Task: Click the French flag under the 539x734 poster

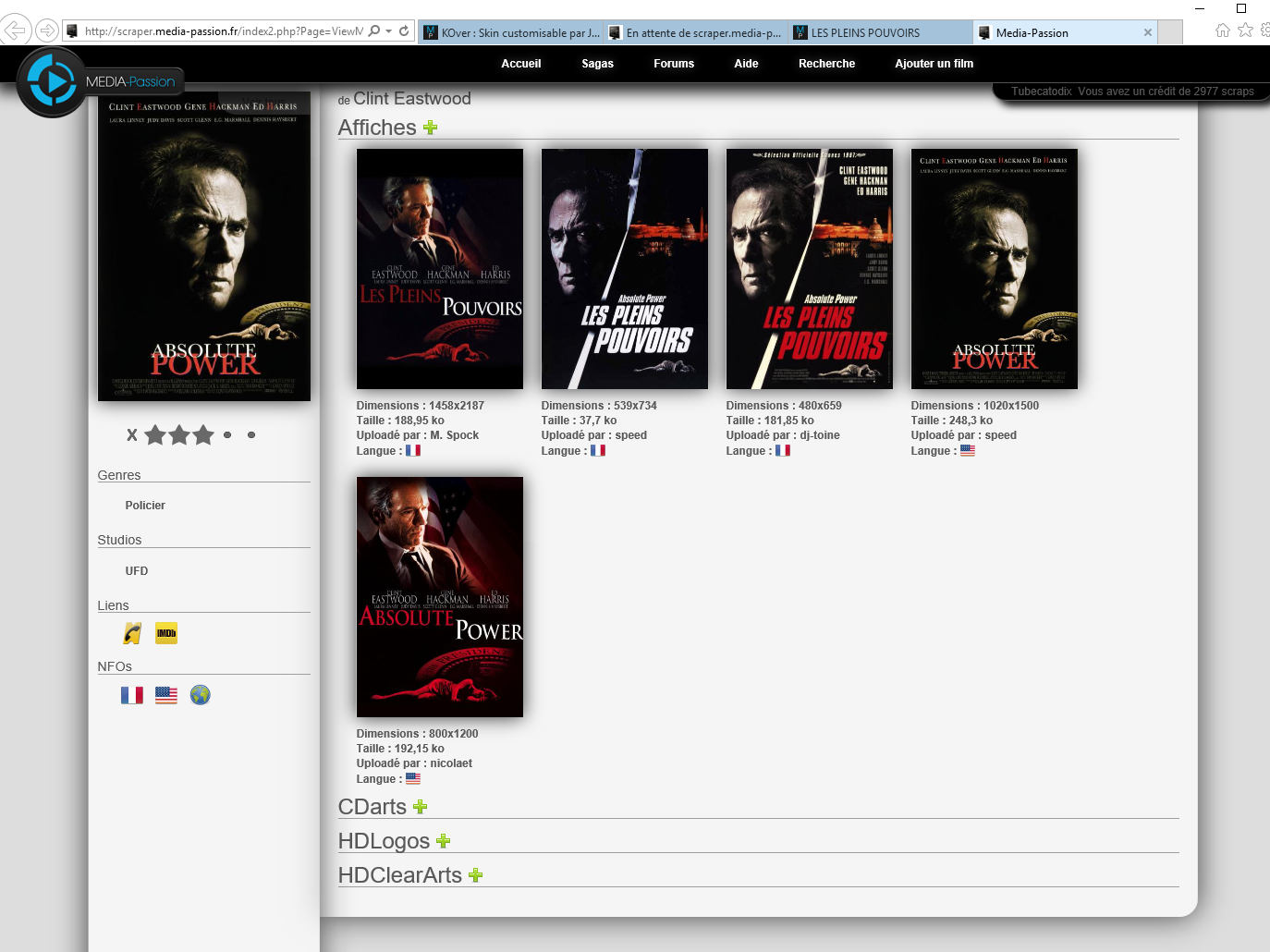Action: (x=598, y=451)
